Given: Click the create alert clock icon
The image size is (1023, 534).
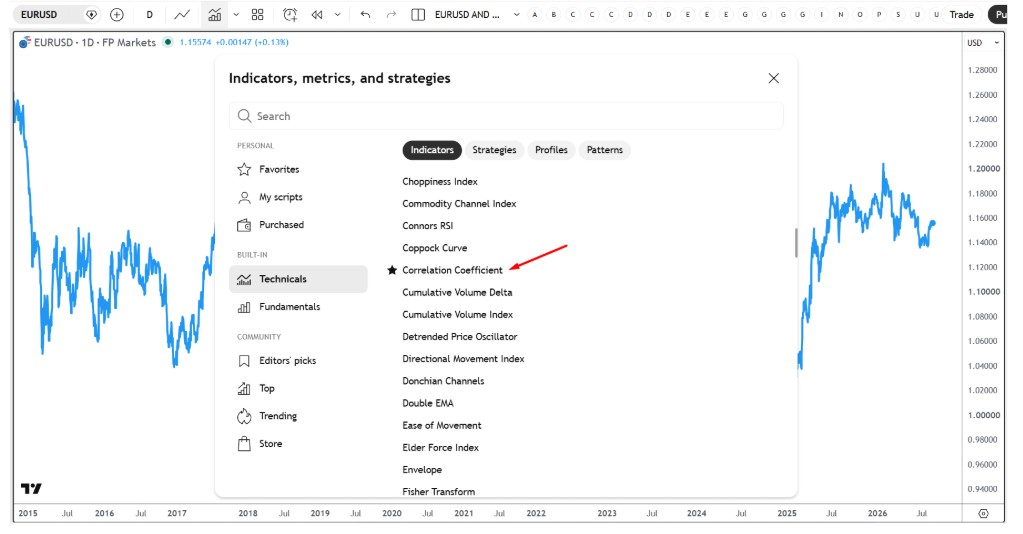Looking at the screenshot, I should click(x=290, y=14).
